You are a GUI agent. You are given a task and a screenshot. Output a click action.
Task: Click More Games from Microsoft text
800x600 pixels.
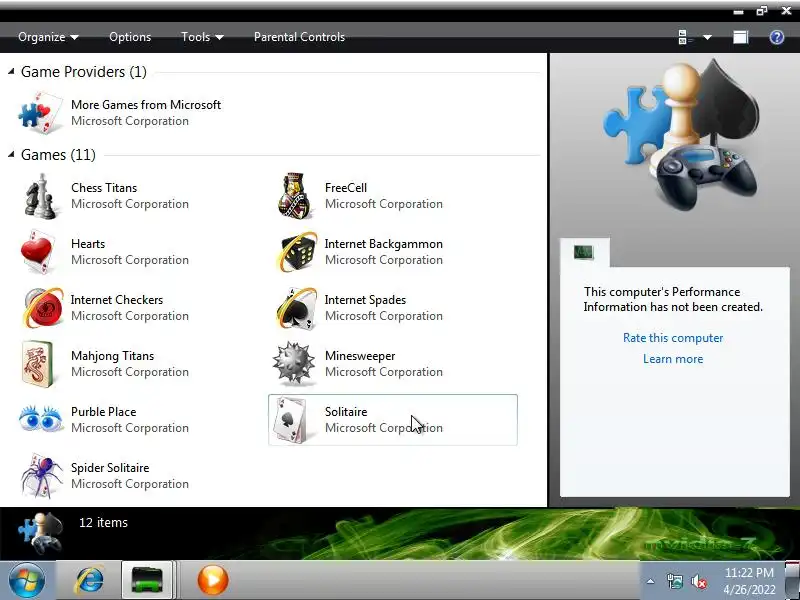[x=146, y=105]
